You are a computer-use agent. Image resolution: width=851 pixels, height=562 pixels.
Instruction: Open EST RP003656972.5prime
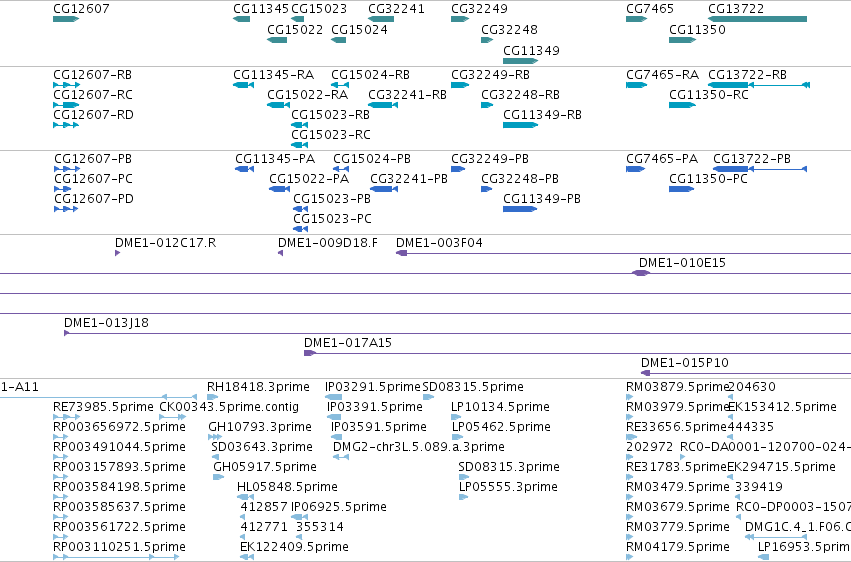(x=119, y=427)
